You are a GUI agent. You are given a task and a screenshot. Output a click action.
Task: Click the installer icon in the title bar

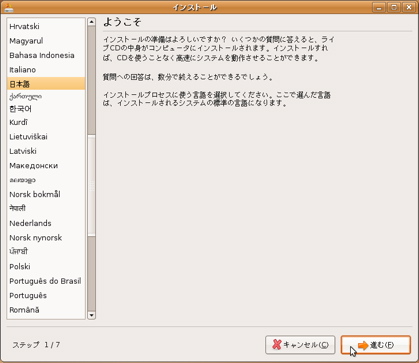pyautogui.click(x=9, y=7)
